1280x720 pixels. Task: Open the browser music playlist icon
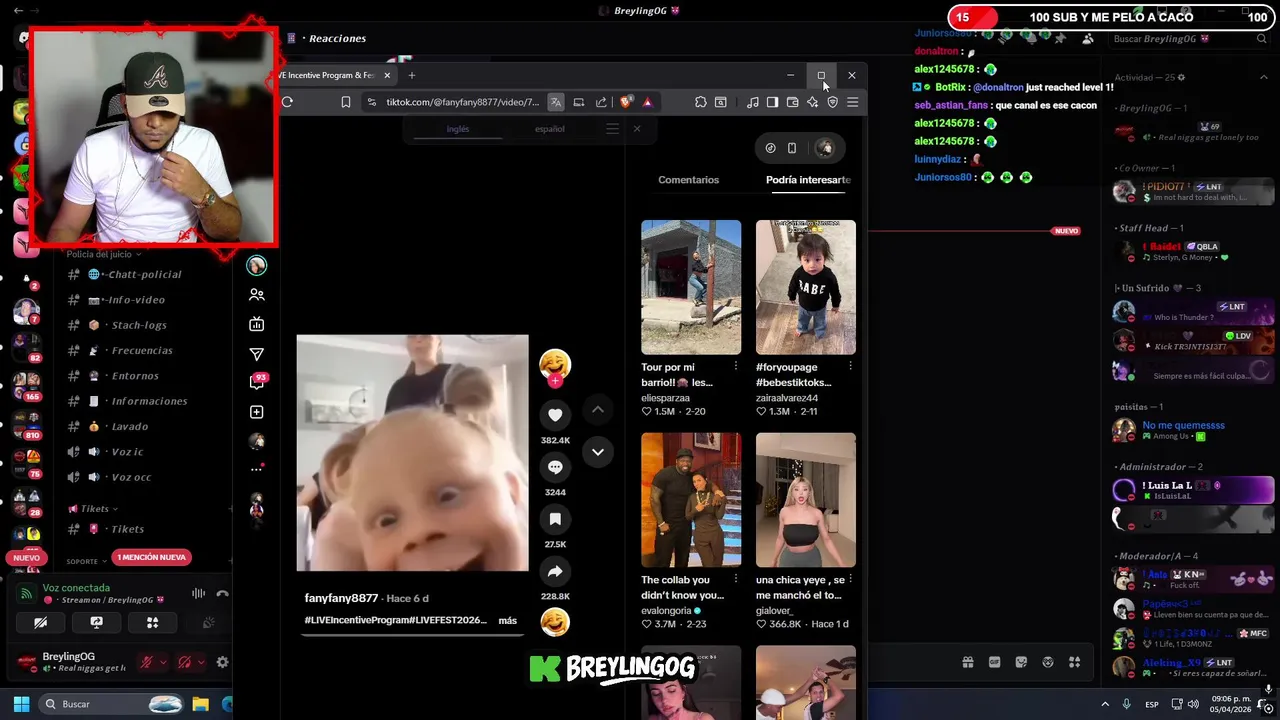point(753,102)
